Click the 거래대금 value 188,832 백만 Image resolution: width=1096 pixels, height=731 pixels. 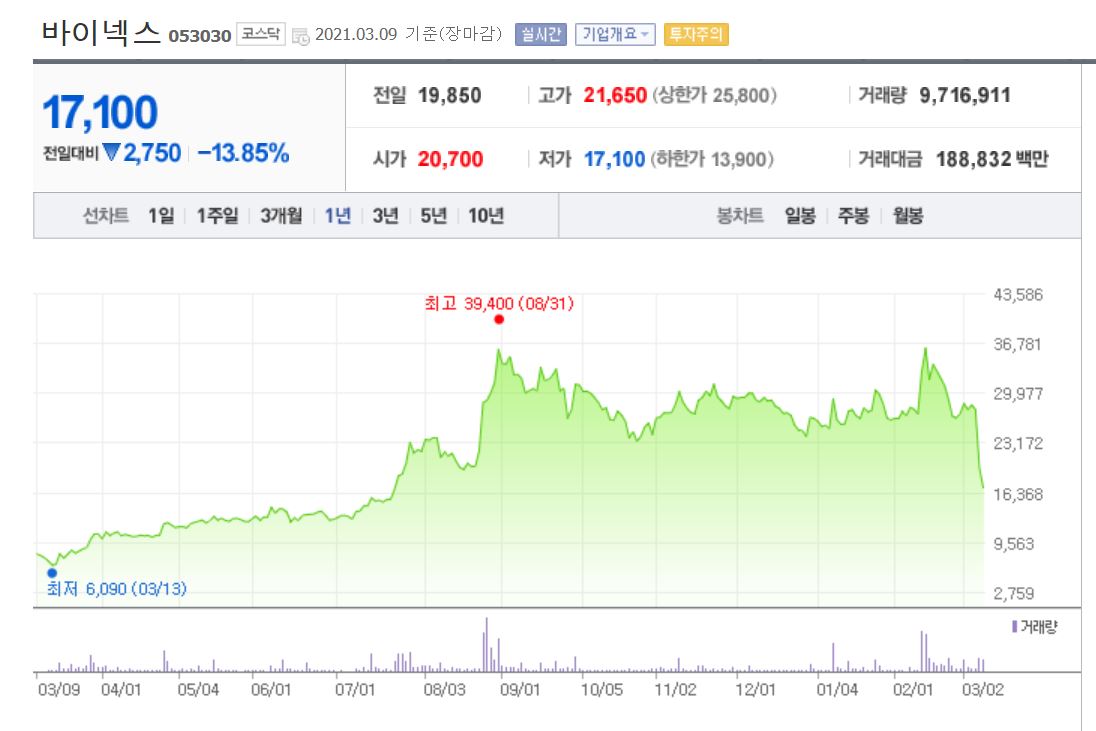[x=992, y=159]
